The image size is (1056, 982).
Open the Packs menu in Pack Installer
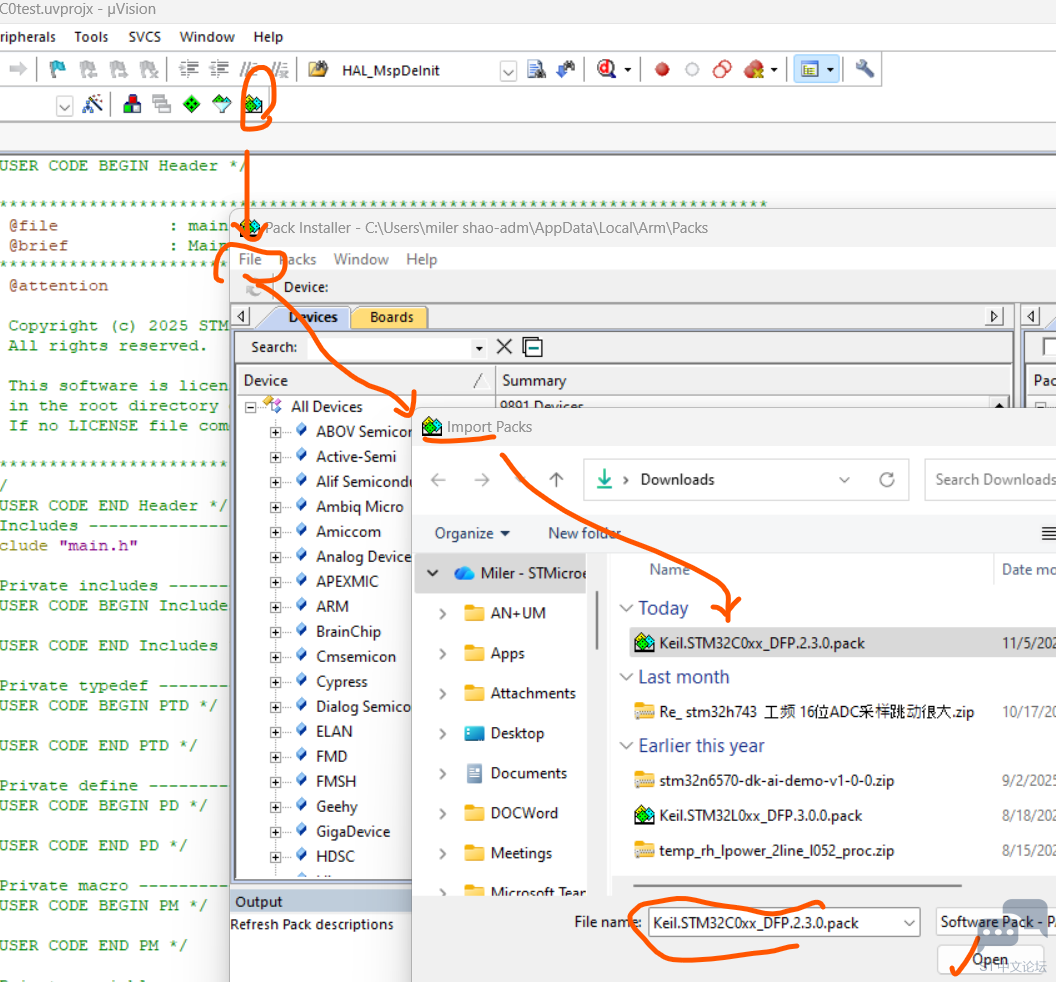298,259
